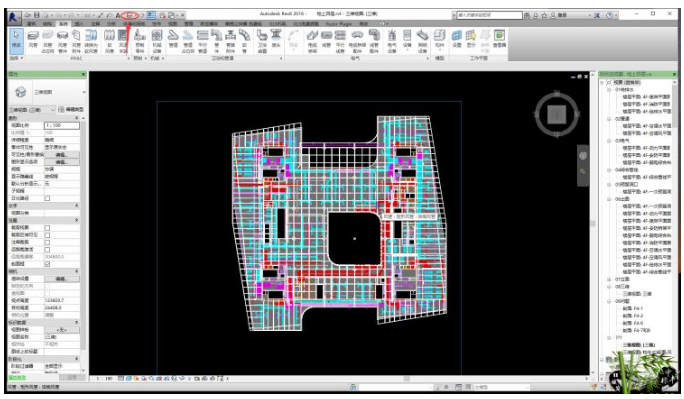Toggle the checked Section Box checkbox
The width and height of the screenshot is (684, 399).
tap(47, 264)
